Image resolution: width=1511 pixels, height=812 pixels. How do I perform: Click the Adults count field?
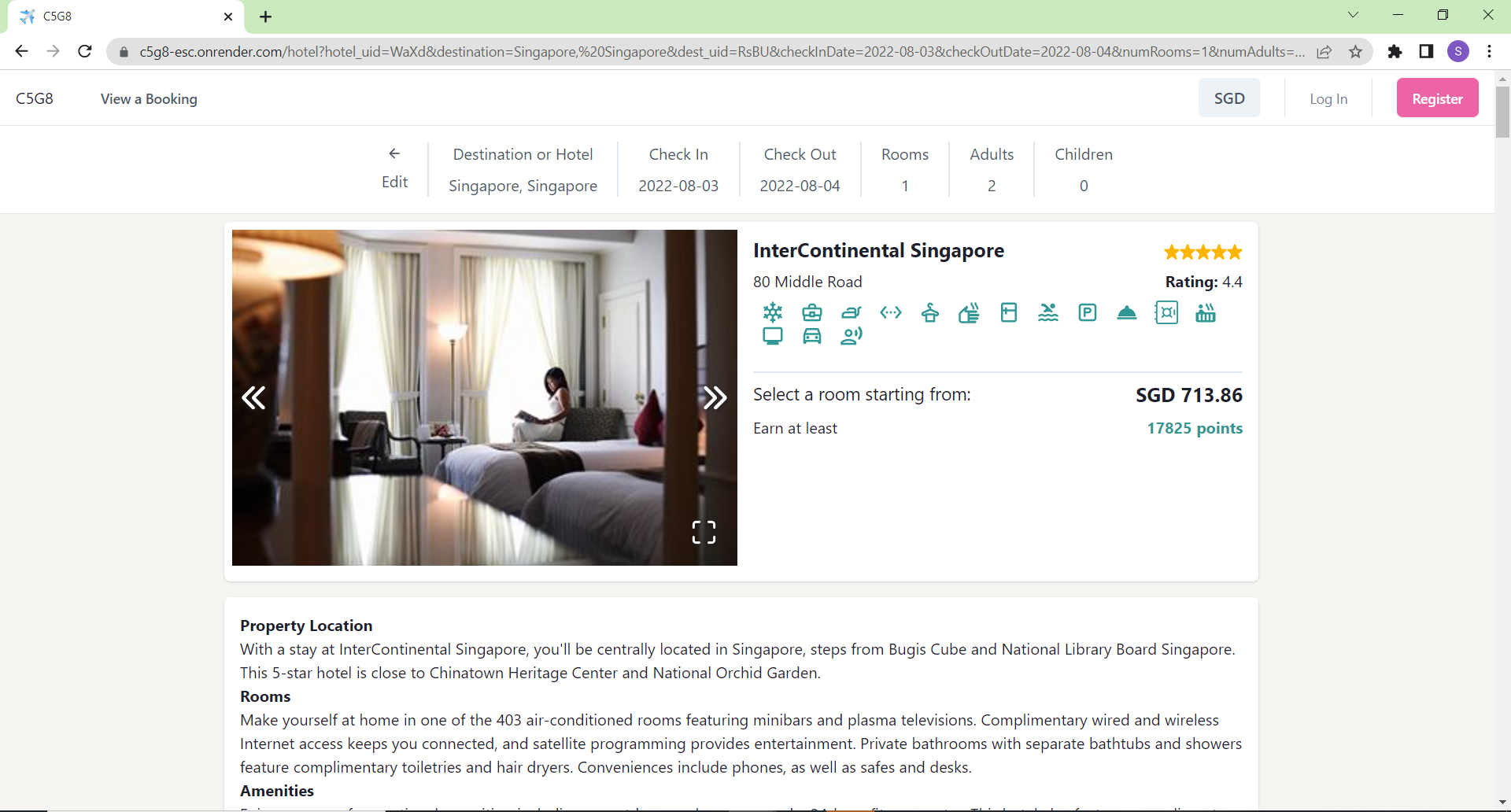pyautogui.click(x=992, y=169)
